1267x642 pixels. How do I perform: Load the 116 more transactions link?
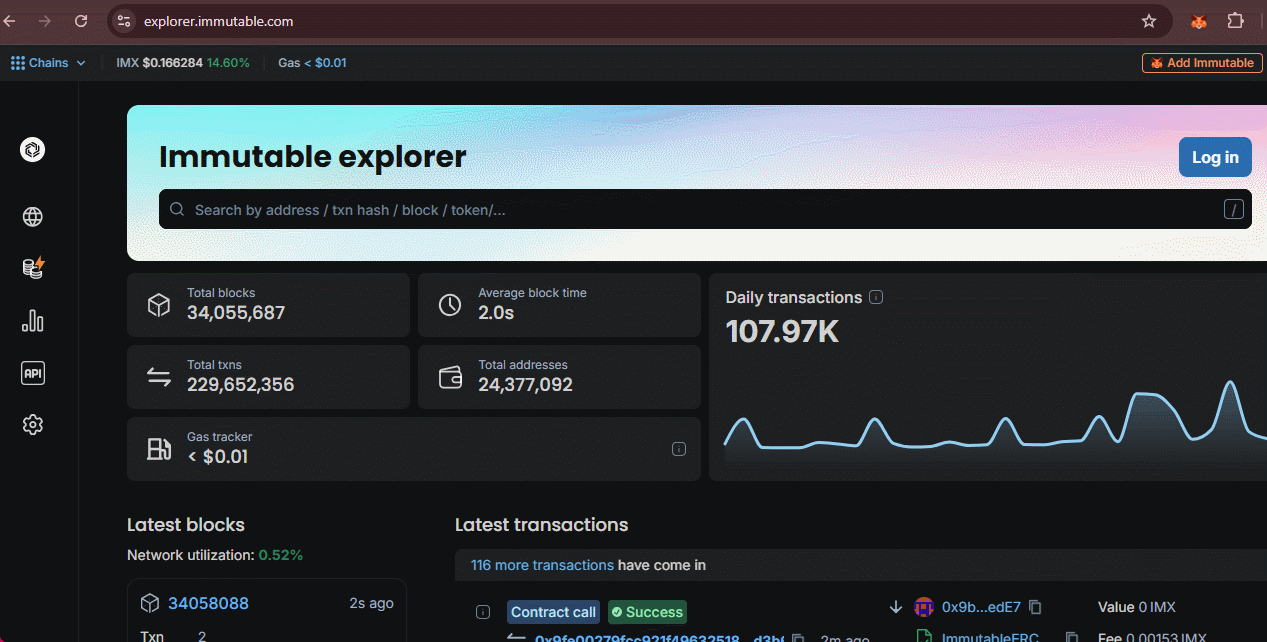(542, 565)
